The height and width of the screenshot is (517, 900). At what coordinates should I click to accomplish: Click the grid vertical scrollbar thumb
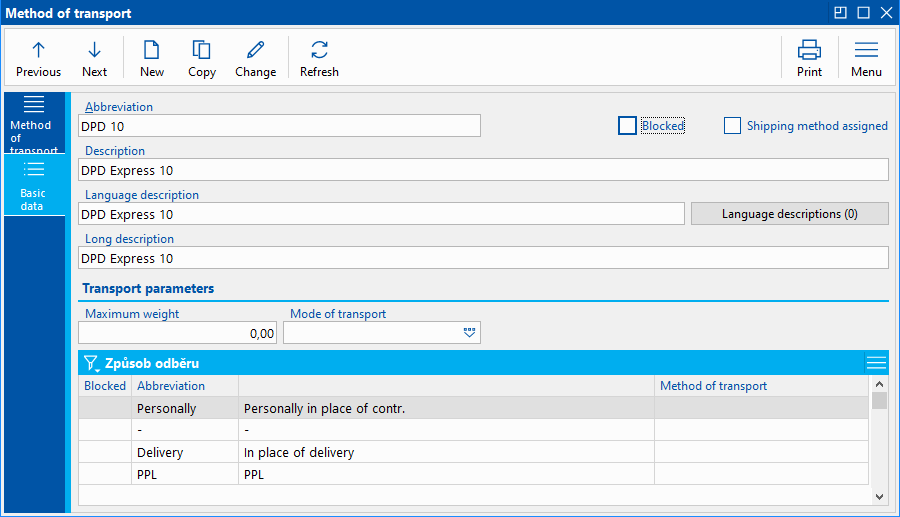pos(879,400)
